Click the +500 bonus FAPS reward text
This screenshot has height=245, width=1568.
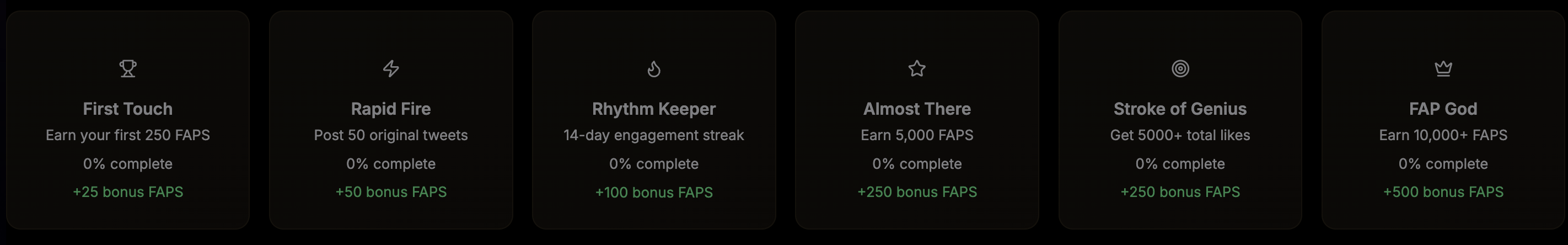click(1443, 192)
